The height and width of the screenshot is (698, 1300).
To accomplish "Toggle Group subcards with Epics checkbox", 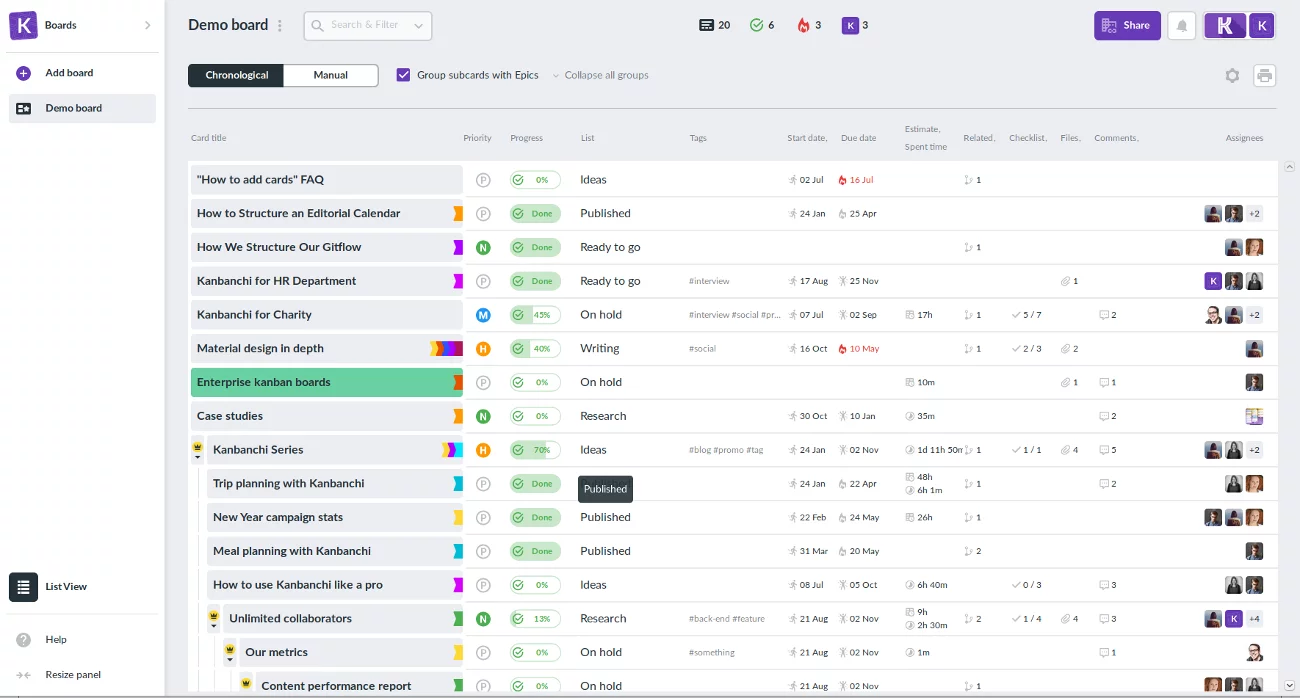I will pyautogui.click(x=403, y=75).
